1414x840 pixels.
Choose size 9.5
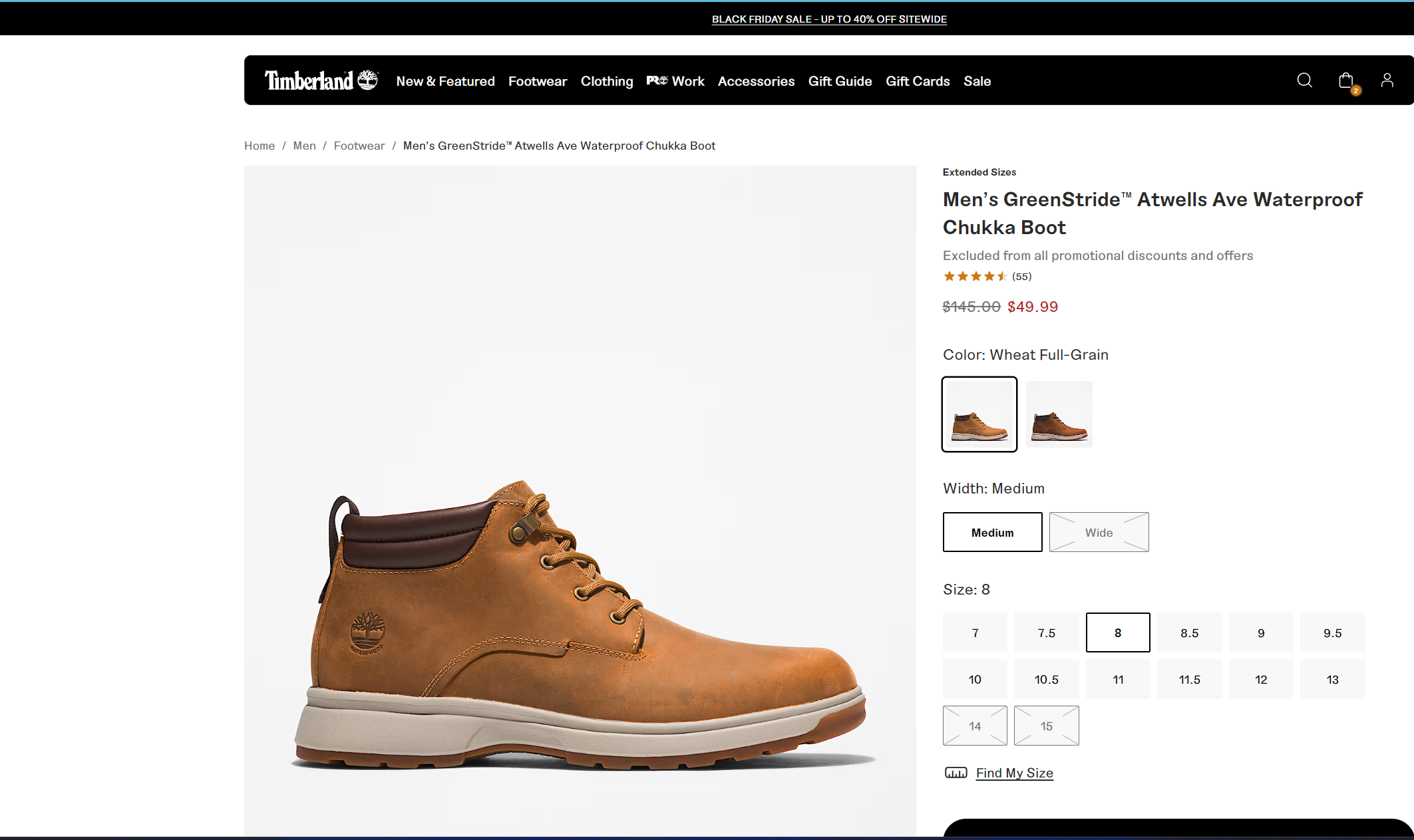(1332, 632)
